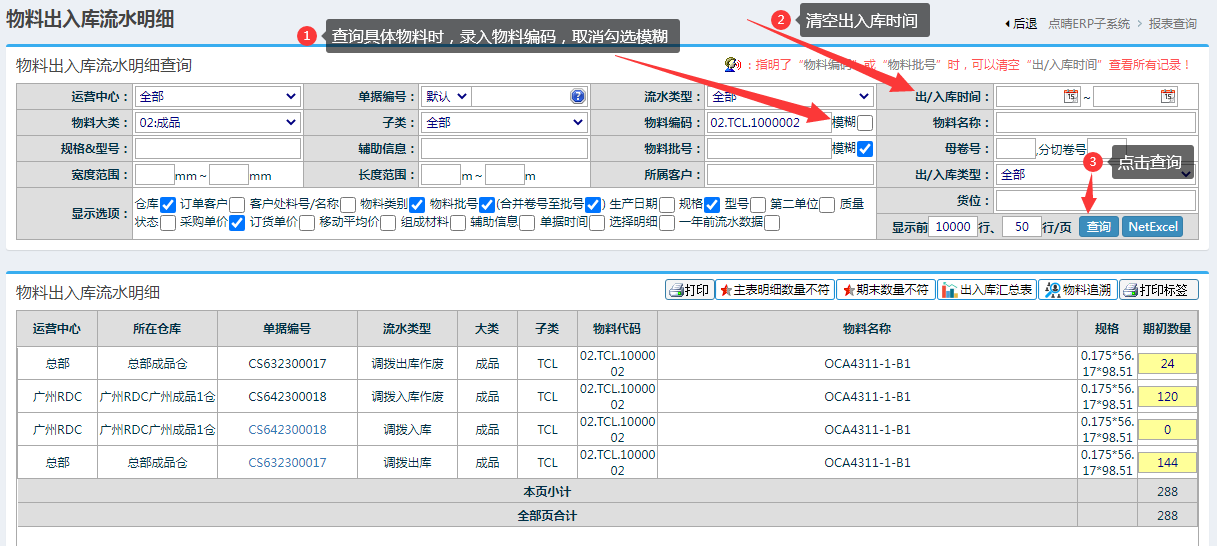Click 期末数量不符 star button
Viewport: 1217px width, 546px height.
[885, 290]
